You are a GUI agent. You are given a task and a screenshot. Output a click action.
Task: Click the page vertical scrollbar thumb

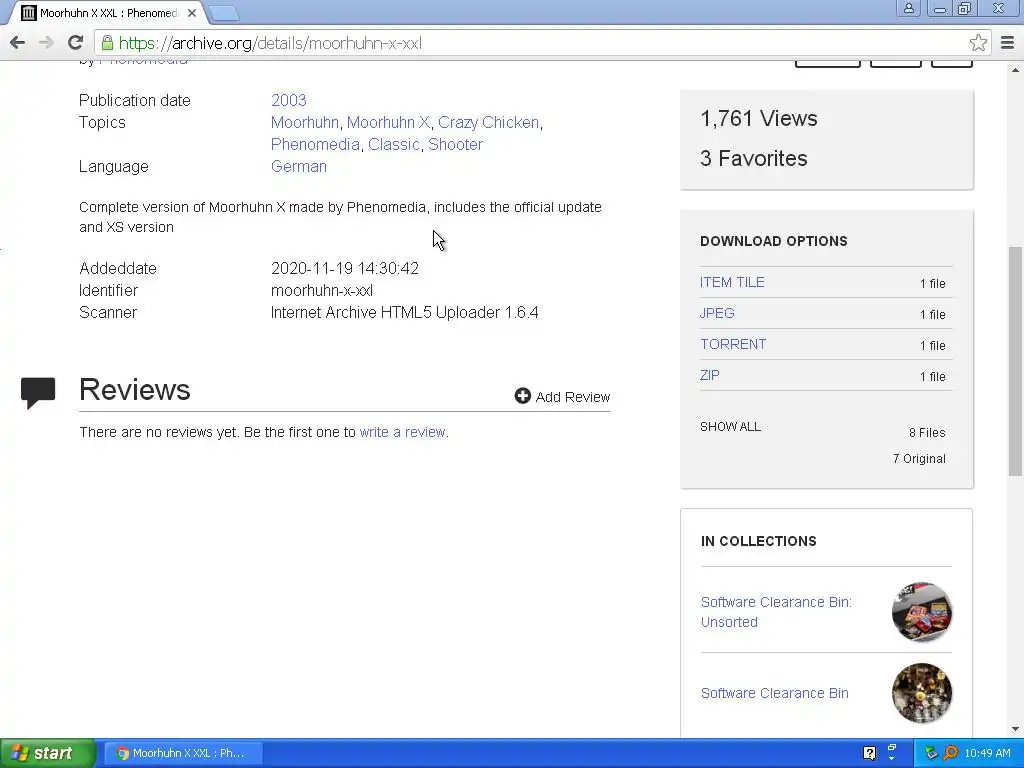pos(1015,360)
